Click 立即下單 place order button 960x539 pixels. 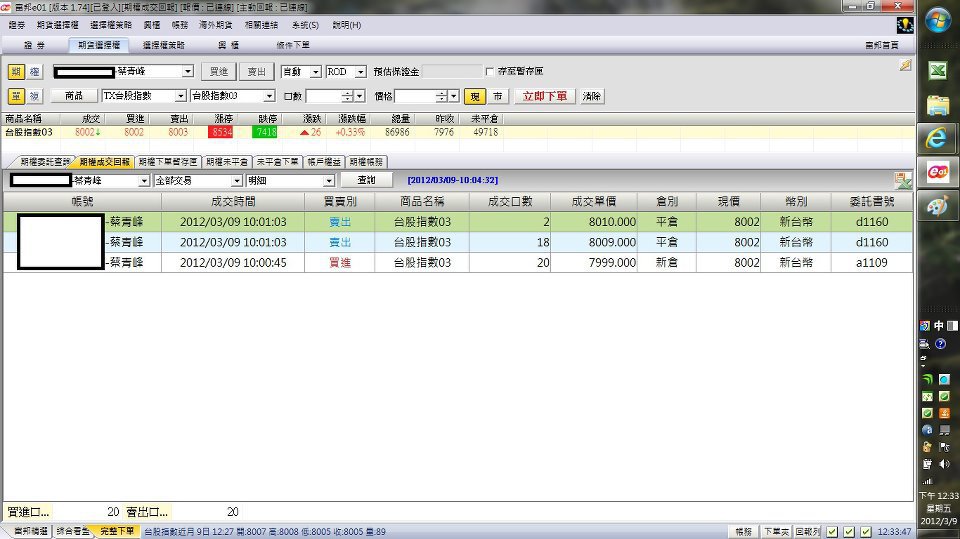[545, 96]
